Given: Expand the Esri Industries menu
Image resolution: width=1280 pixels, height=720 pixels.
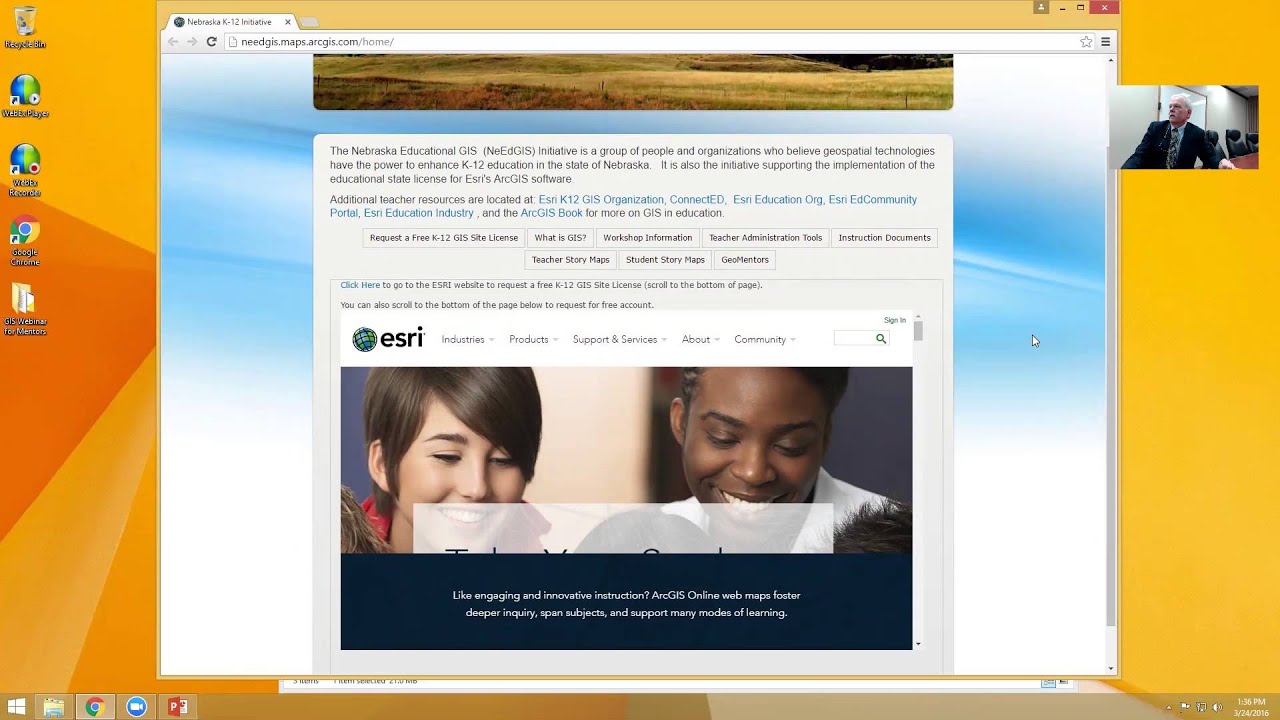Looking at the screenshot, I should [467, 339].
